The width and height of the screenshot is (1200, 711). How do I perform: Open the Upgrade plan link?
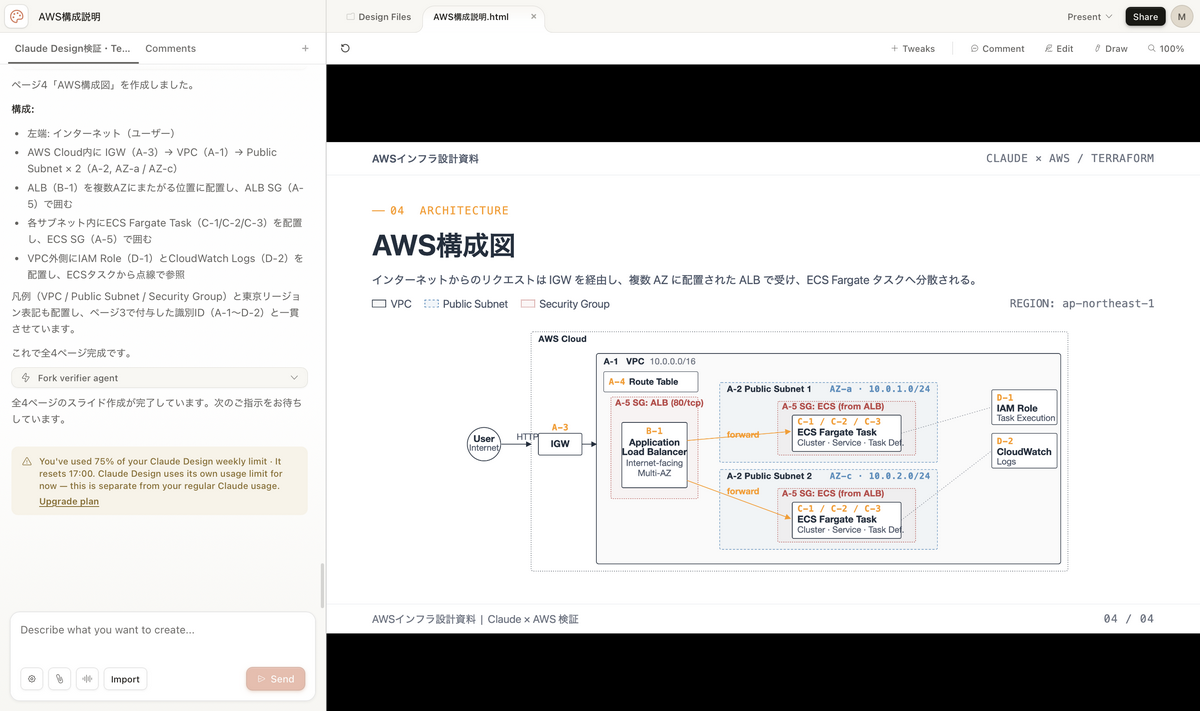pyautogui.click(x=69, y=501)
